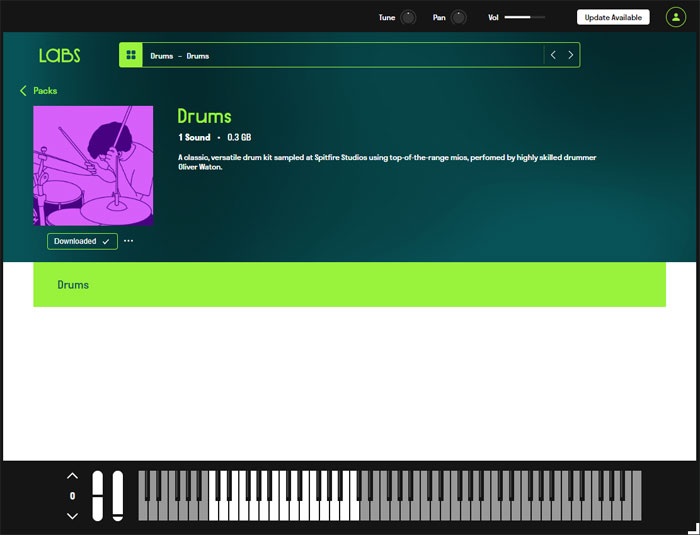Open the preset grid browser icon
The width and height of the screenshot is (700, 535).
[x=131, y=55]
